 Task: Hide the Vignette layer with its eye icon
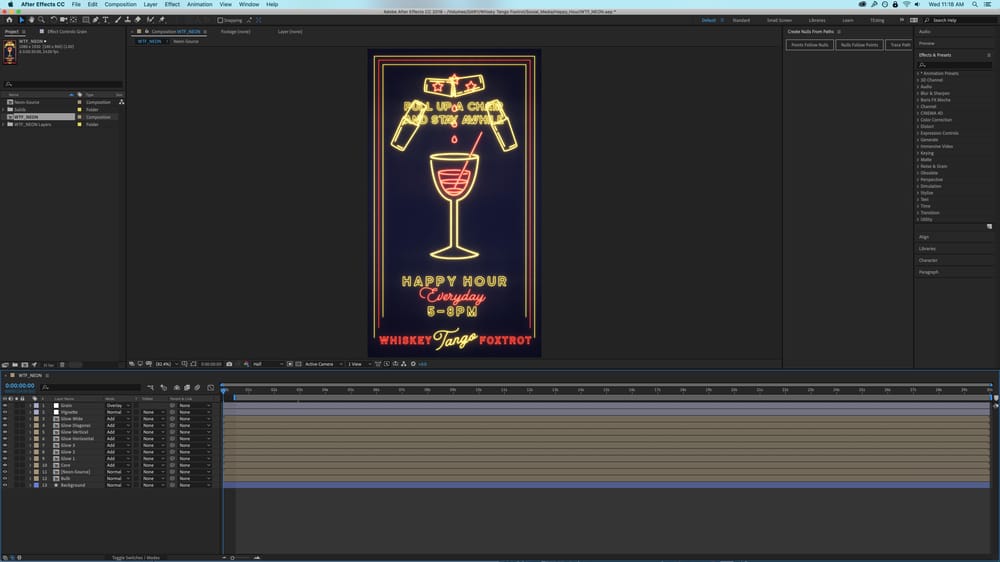tap(5, 412)
